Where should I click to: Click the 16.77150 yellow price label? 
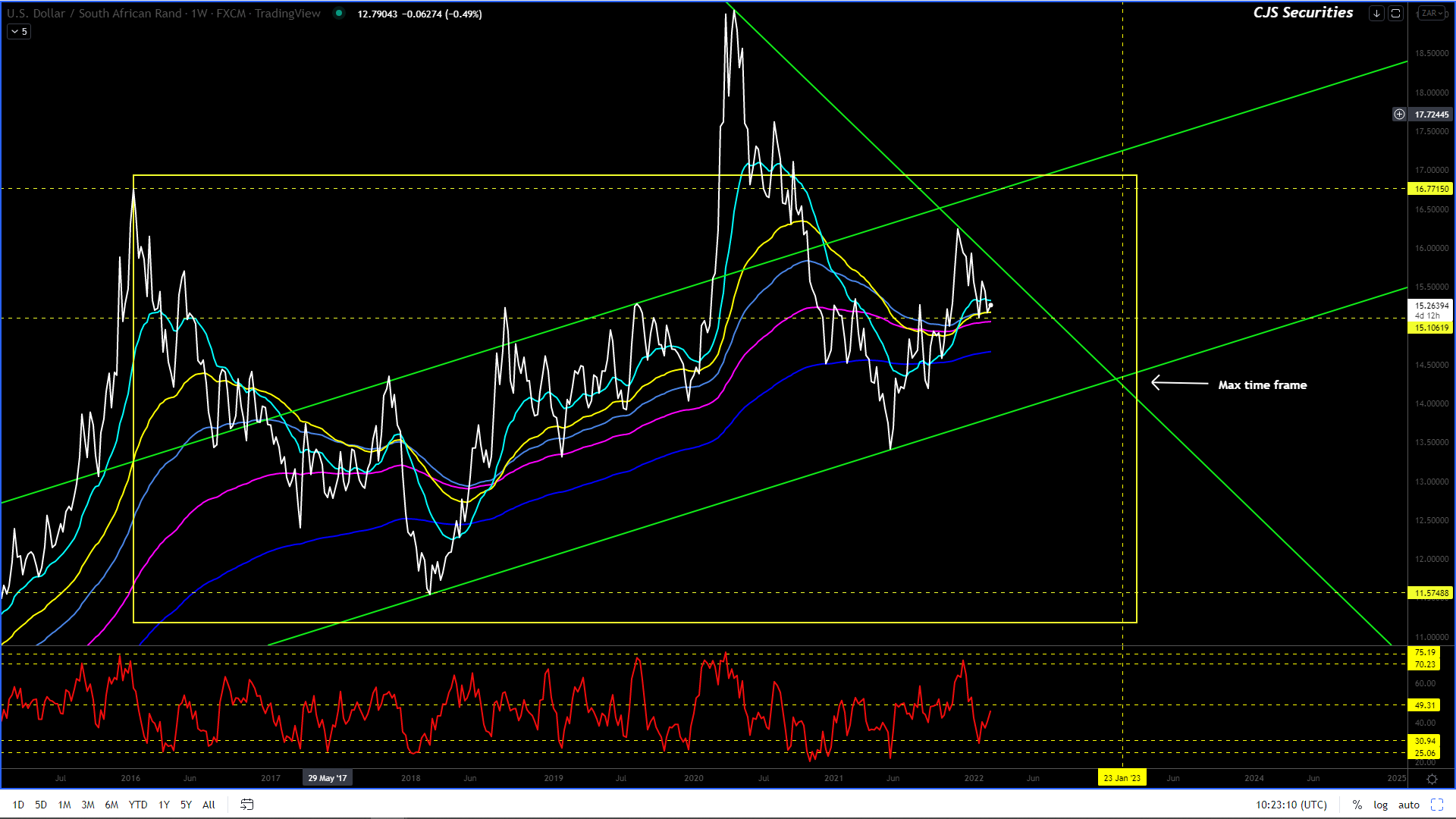tap(1431, 189)
